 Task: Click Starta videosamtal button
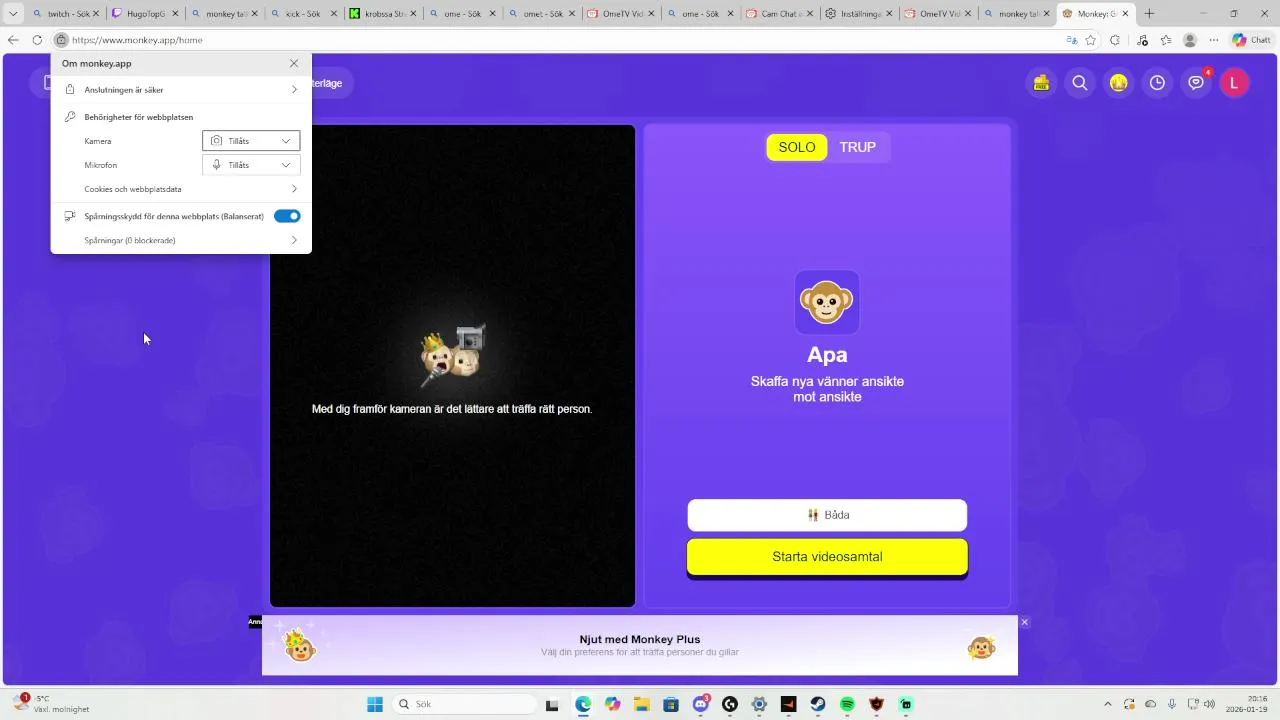coord(827,557)
